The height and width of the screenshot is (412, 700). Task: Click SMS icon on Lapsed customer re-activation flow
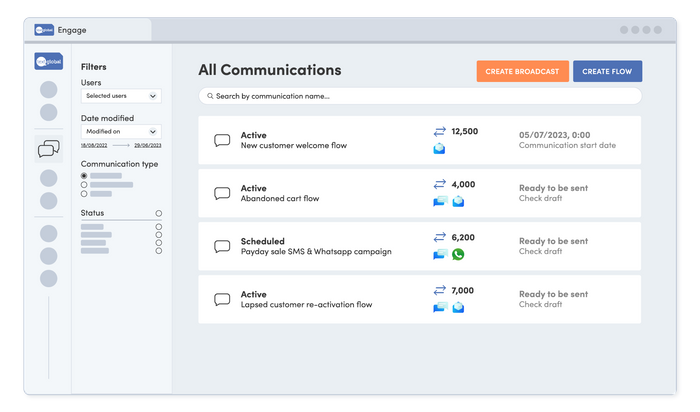tap(439, 307)
